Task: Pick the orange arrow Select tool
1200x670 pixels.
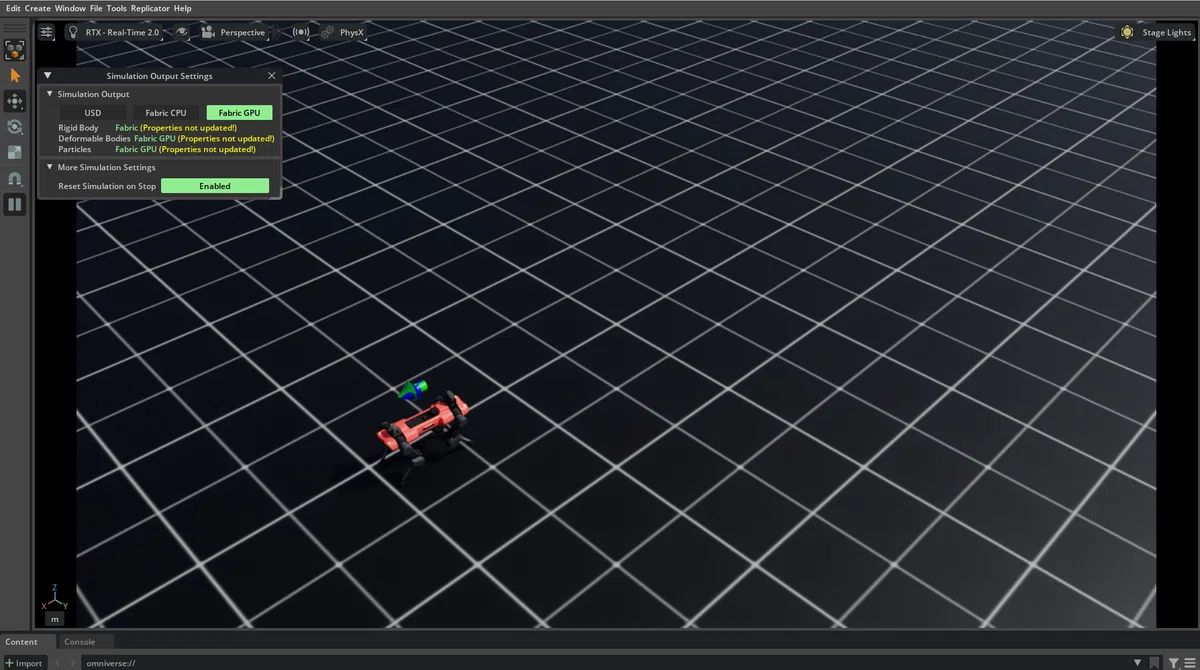Action: (14, 75)
